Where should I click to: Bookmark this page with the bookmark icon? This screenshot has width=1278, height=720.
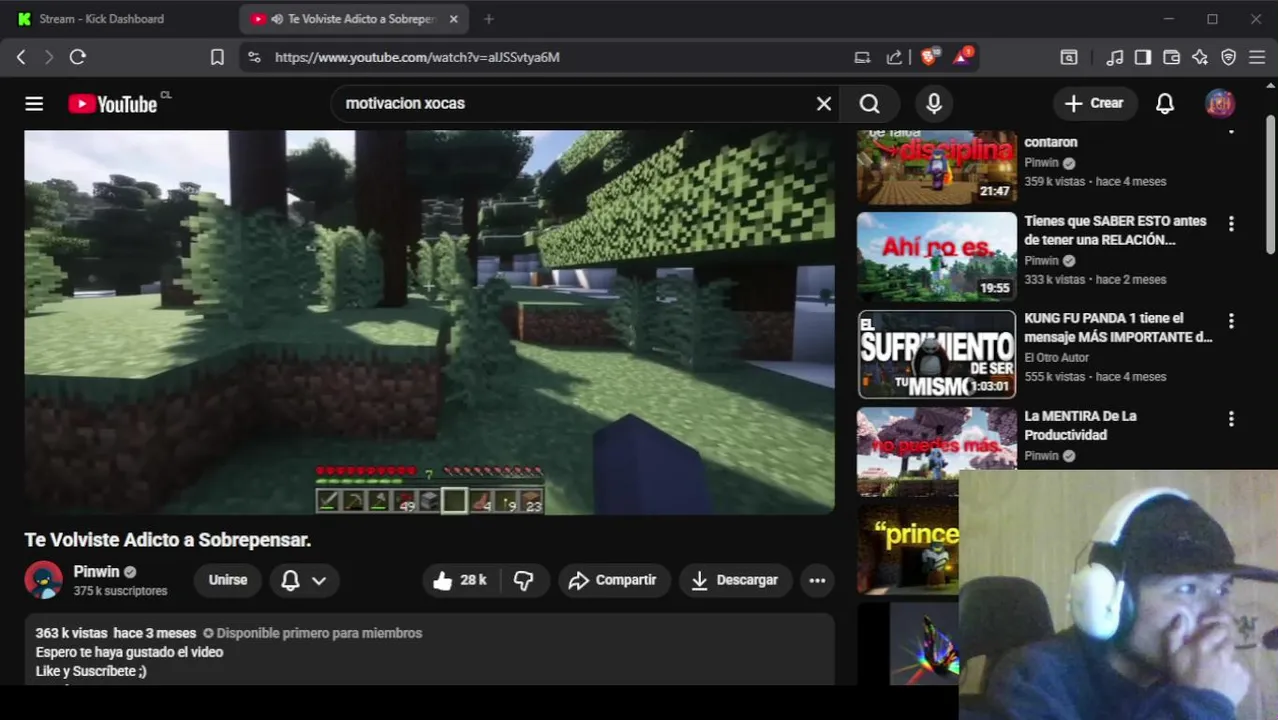coord(217,57)
